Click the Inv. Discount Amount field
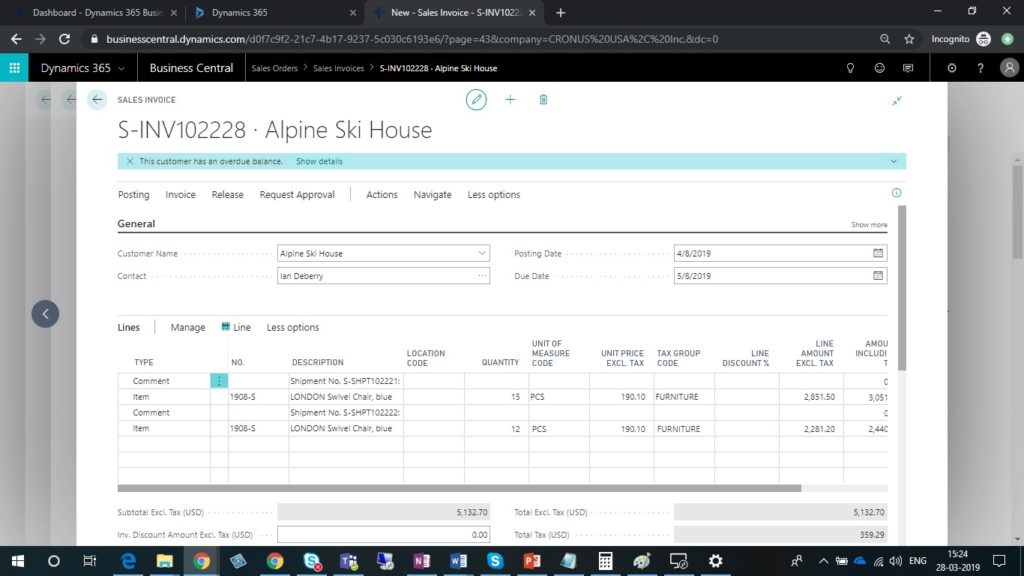Image resolution: width=1024 pixels, height=576 pixels. coord(383,535)
